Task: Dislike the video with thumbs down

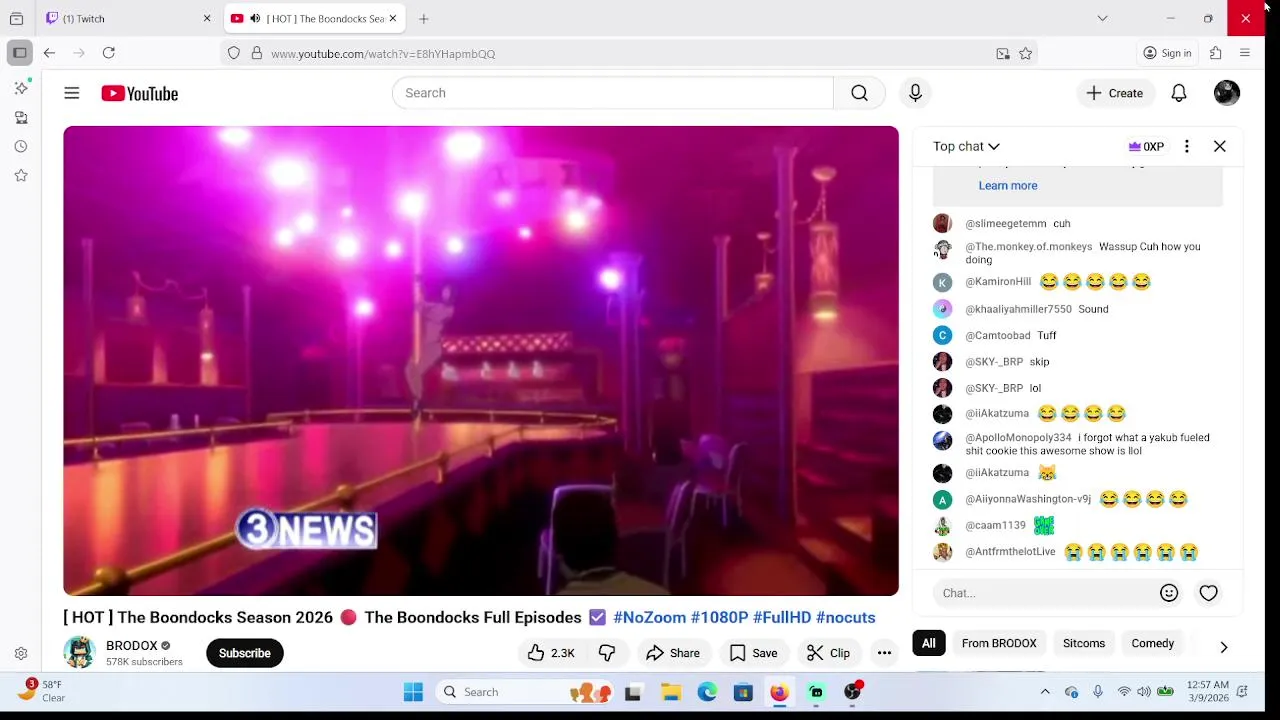Action: click(x=607, y=653)
